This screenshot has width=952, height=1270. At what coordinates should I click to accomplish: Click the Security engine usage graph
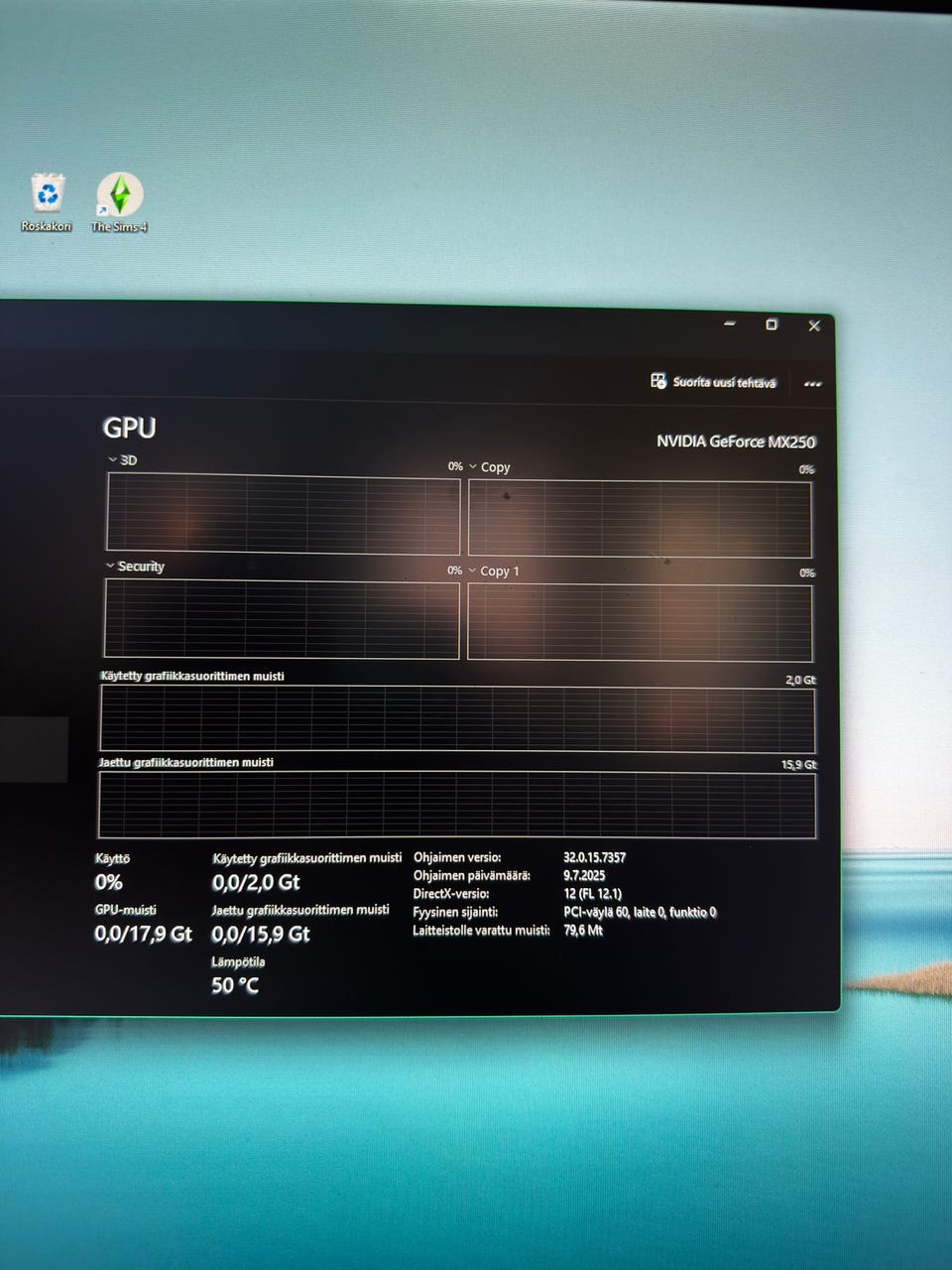[282, 618]
